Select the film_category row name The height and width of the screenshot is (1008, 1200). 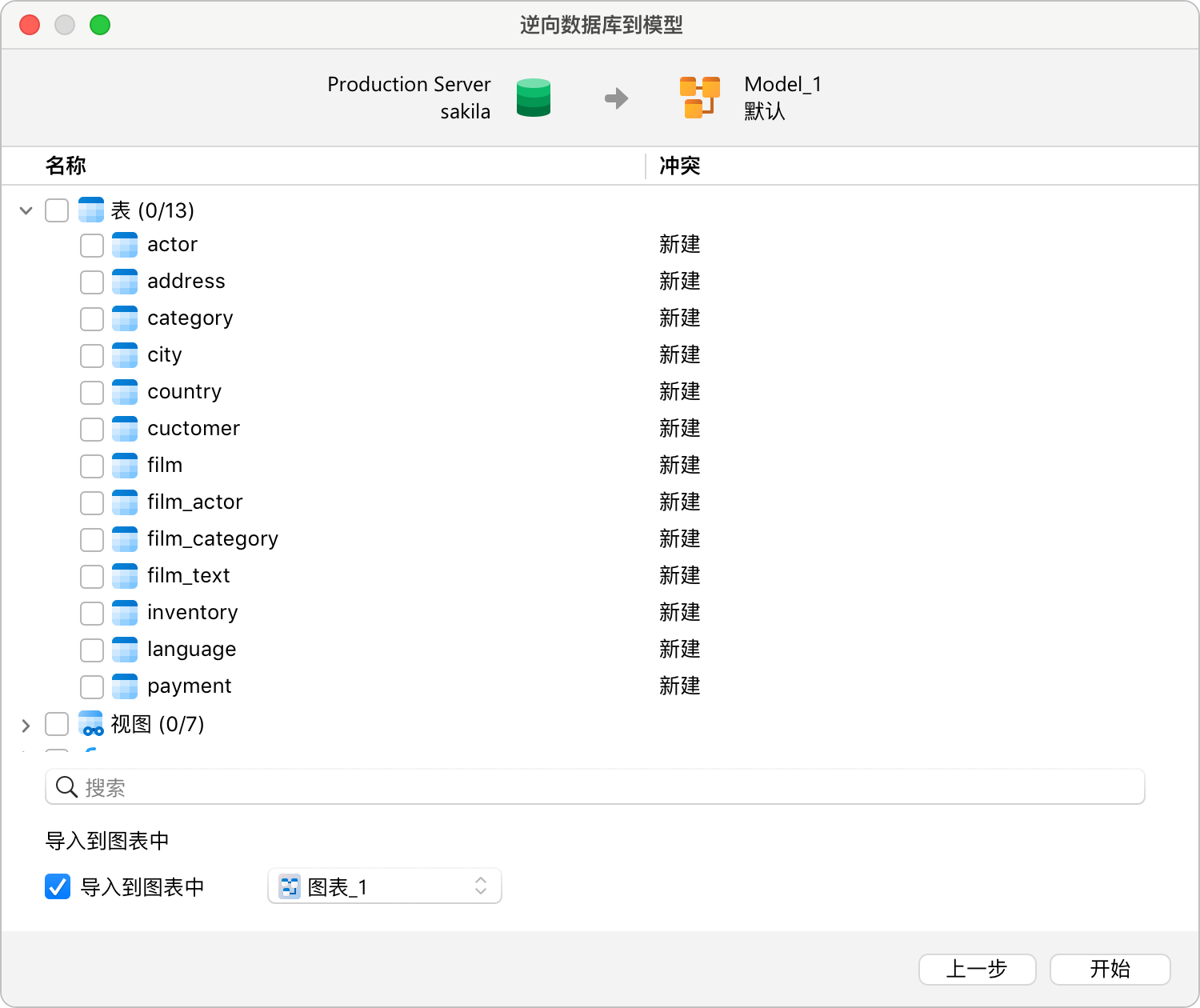tap(213, 539)
